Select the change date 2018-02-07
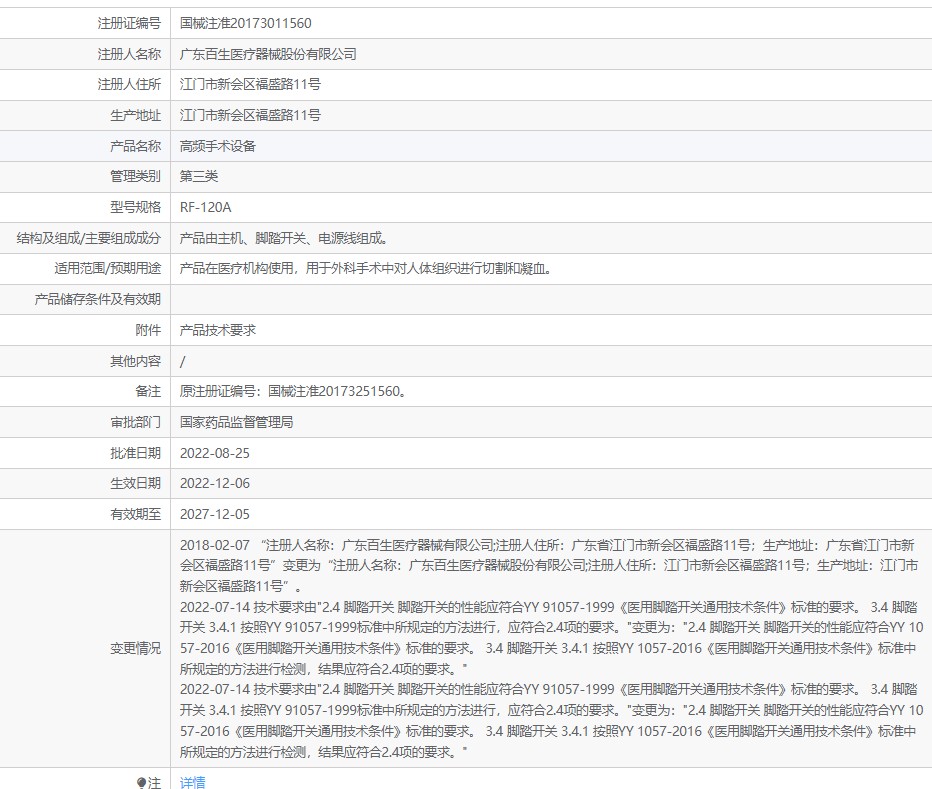Image resolution: width=932 pixels, height=789 pixels. (x=215, y=545)
